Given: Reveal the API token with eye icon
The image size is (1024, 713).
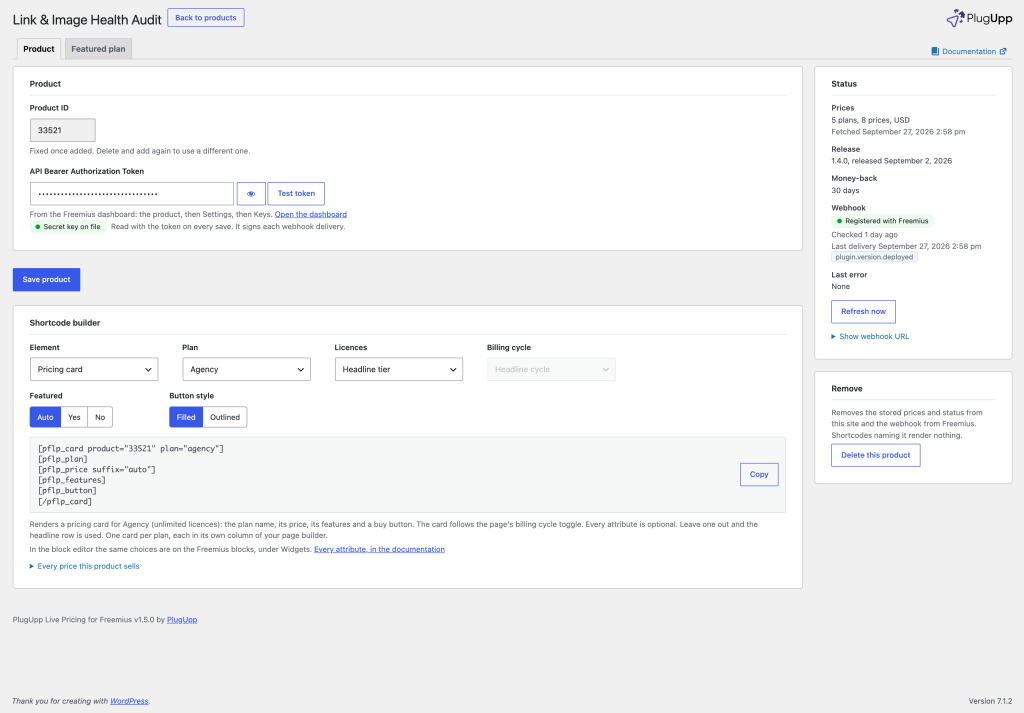Looking at the screenshot, I should 251,194.
